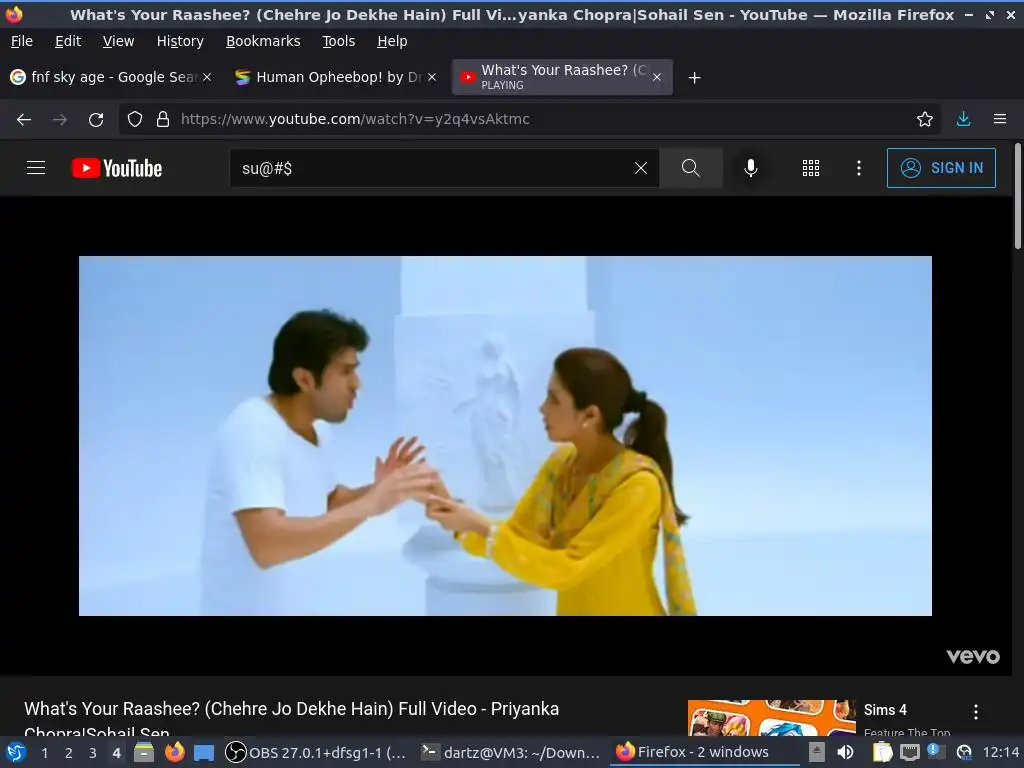Image resolution: width=1024 pixels, height=768 pixels.
Task: Switch to workspace 3
Action: click(93, 753)
